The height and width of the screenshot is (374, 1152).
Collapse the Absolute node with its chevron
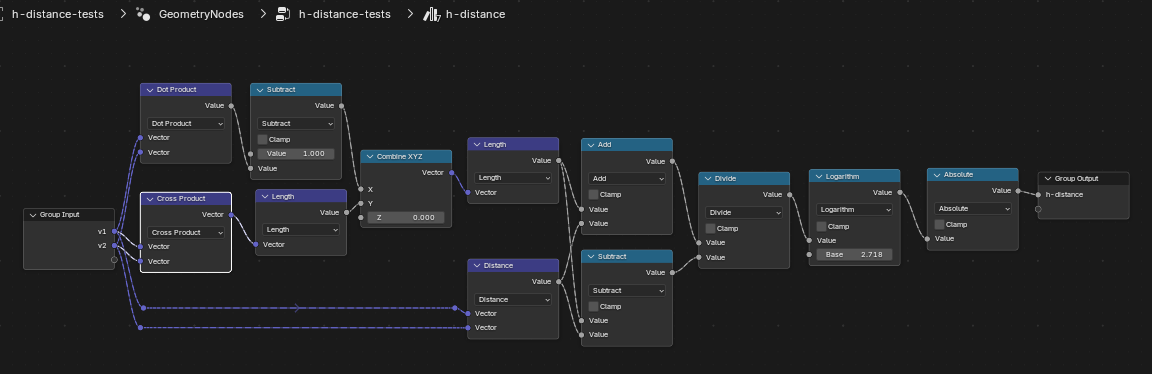(x=936, y=175)
